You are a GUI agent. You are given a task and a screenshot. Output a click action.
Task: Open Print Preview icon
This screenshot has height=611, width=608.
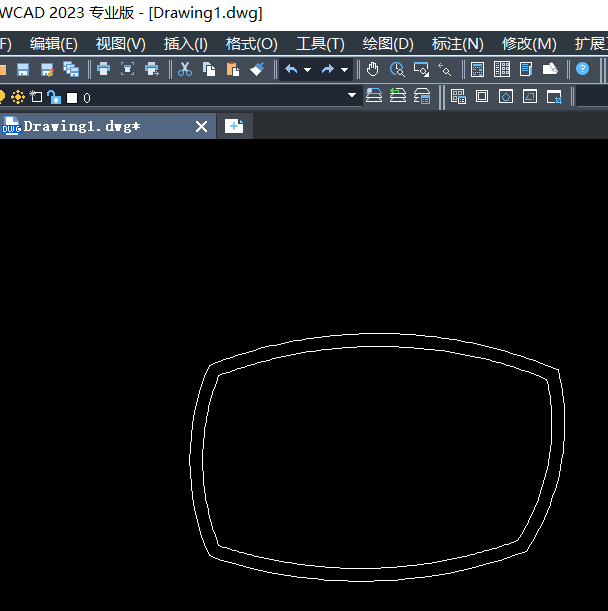(127, 69)
